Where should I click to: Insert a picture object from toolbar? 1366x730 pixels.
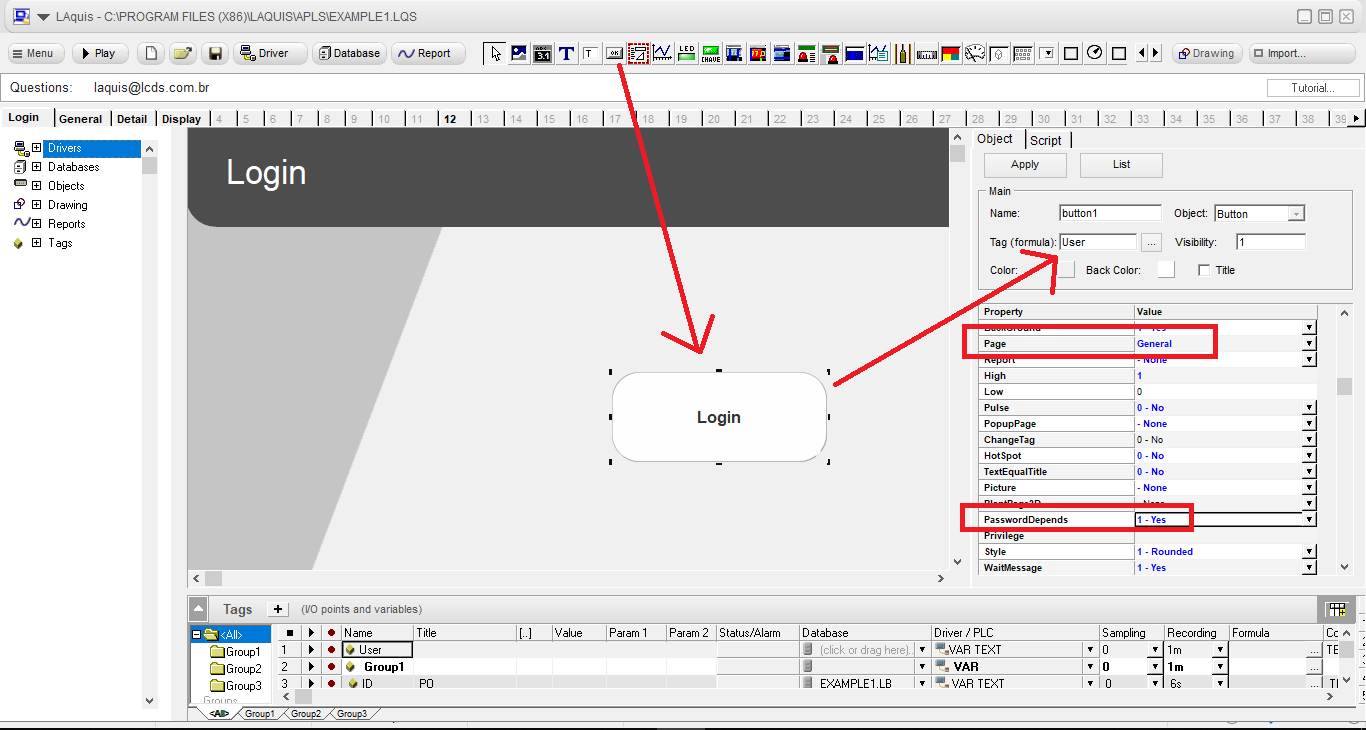tap(519, 53)
